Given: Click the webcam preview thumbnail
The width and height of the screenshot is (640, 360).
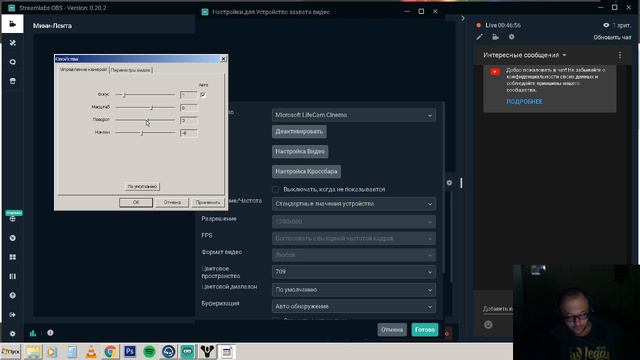Looking at the screenshot, I should 576,312.
